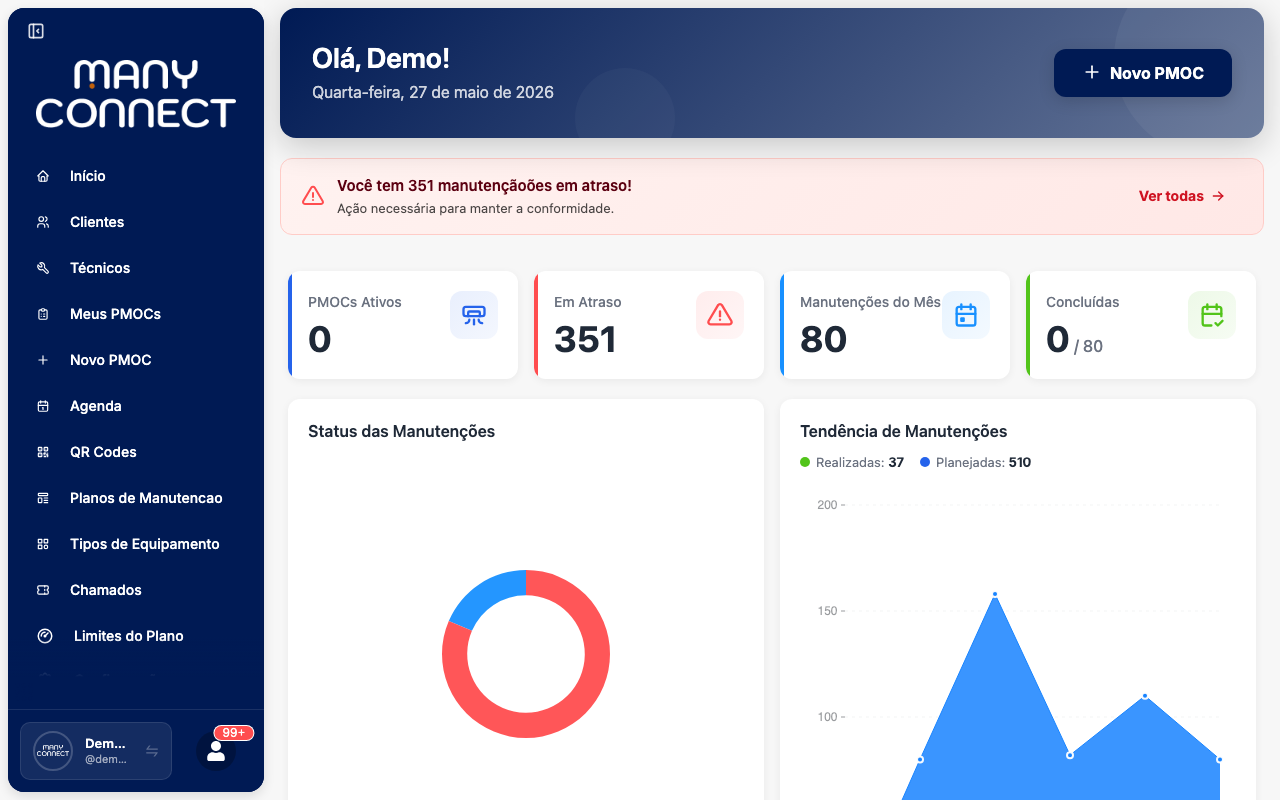Click the Many Connect logo in sidebar
The height and width of the screenshot is (800, 1280).
click(136, 94)
